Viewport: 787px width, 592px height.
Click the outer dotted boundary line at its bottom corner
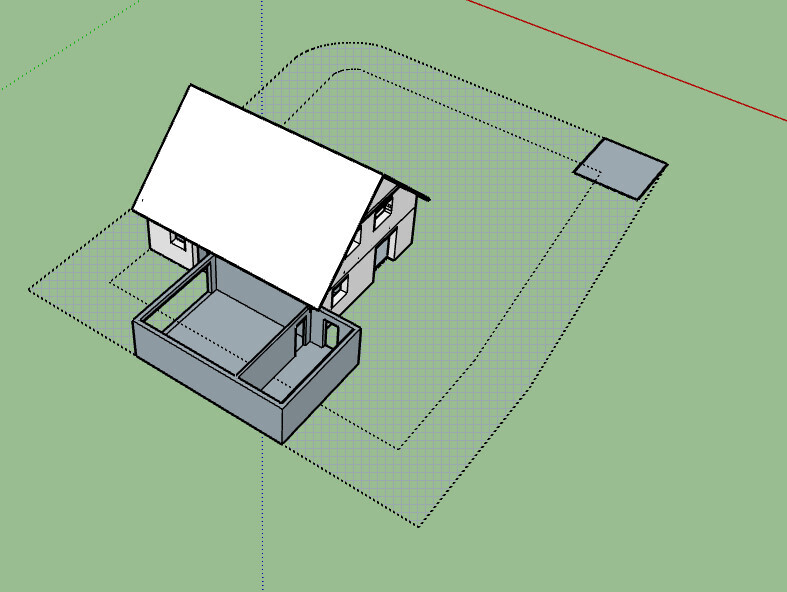click(x=417, y=525)
